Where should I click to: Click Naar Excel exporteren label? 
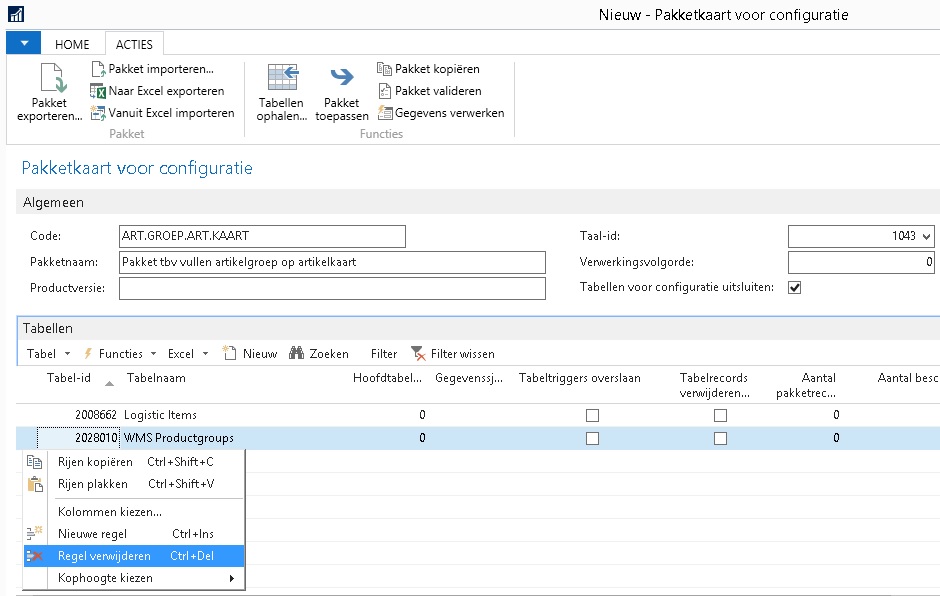coord(167,91)
